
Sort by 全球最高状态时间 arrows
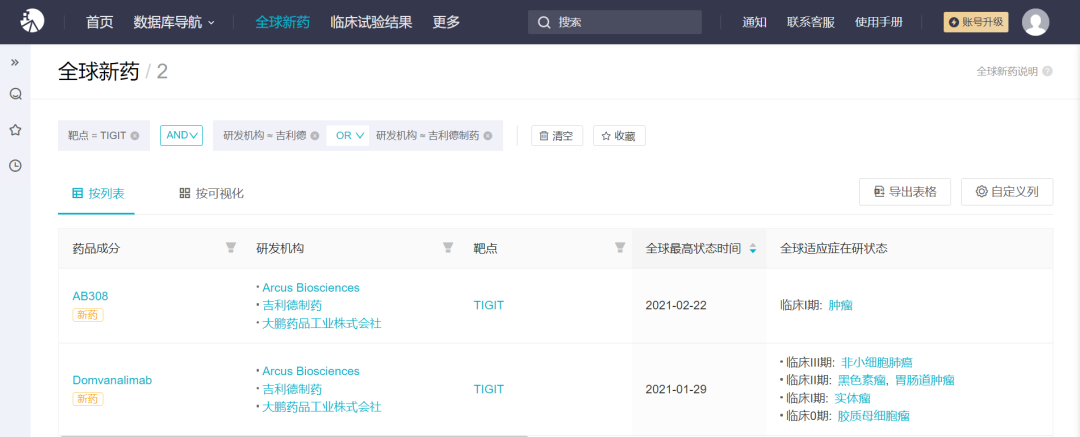[x=753, y=248]
